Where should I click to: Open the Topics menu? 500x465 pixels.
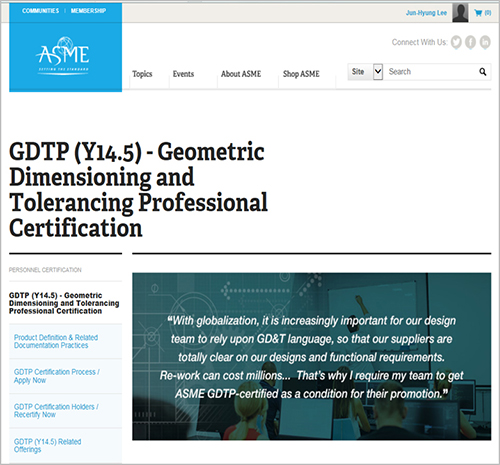[x=142, y=74]
